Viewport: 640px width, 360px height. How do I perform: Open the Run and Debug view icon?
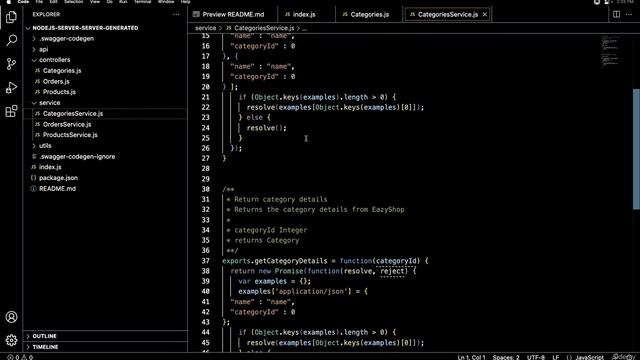(x=11, y=87)
